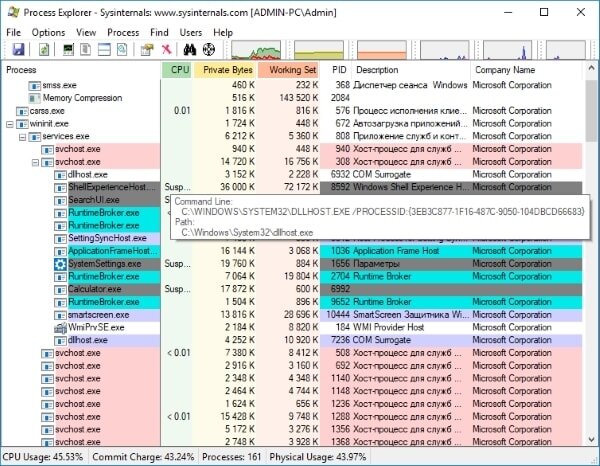Click the '143 520 K' working set value
Image resolution: width=600 pixels, height=466 pixels.
tap(299, 98)
